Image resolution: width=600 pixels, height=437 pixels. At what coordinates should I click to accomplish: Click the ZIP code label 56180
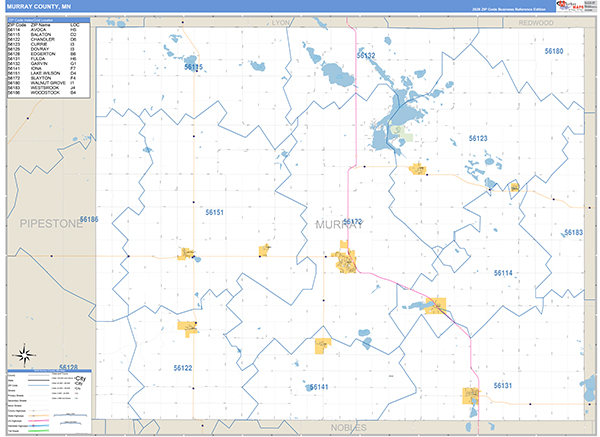pos(553,51)
